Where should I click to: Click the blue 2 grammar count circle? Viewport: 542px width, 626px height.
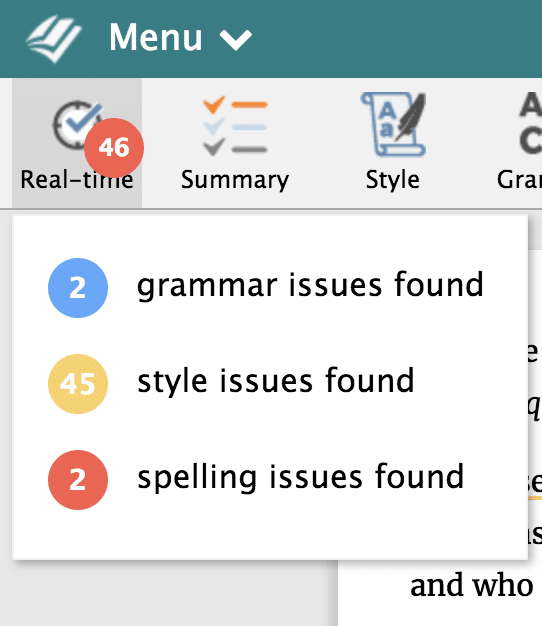(x=78, y=288)
